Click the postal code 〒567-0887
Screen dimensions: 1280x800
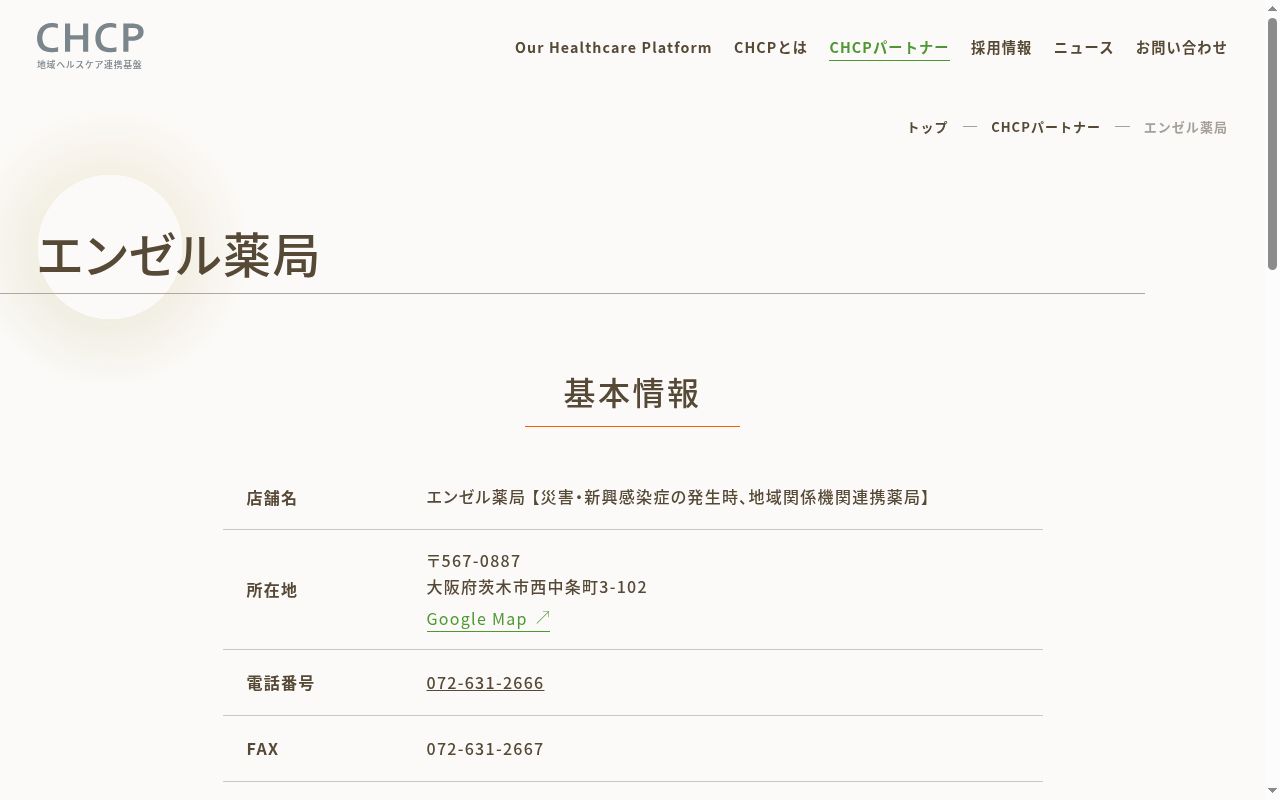pos(474,560)
